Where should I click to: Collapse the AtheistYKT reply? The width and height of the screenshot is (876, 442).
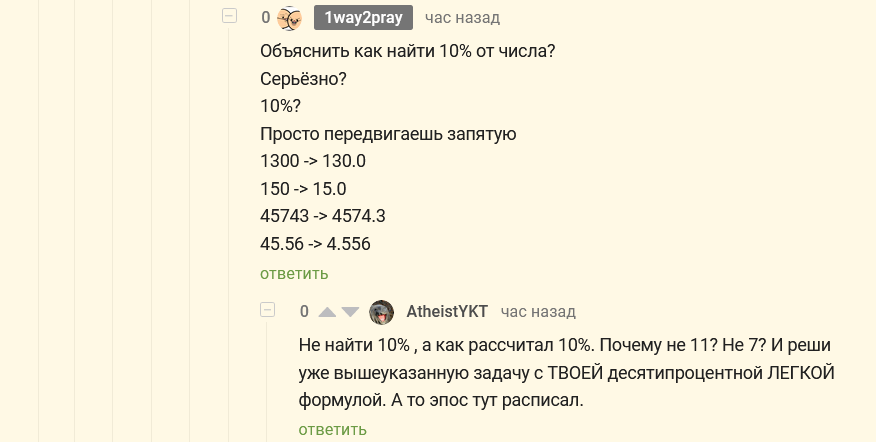267,311
